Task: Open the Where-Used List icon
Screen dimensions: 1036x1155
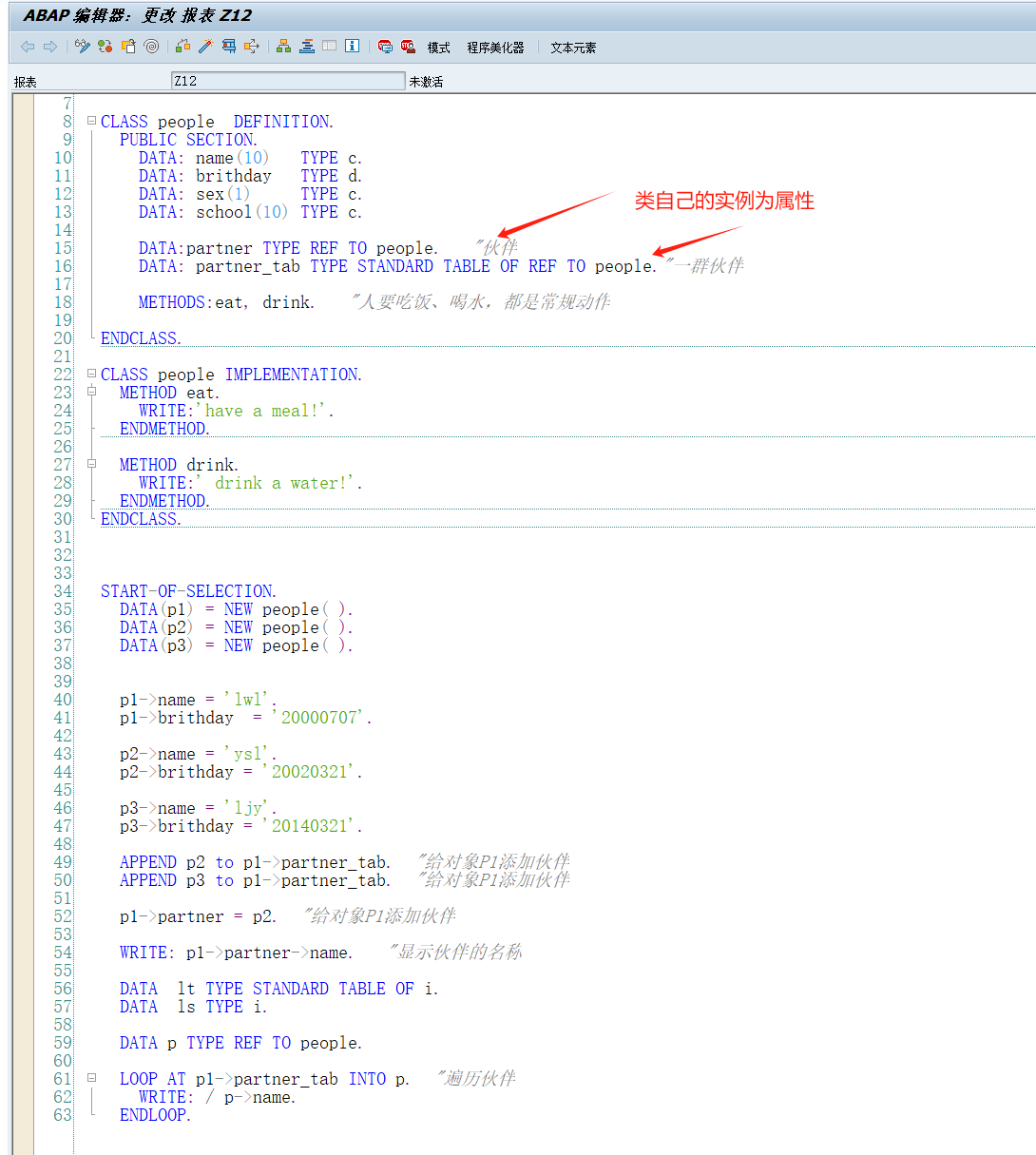Action: [x=251, y=46]
